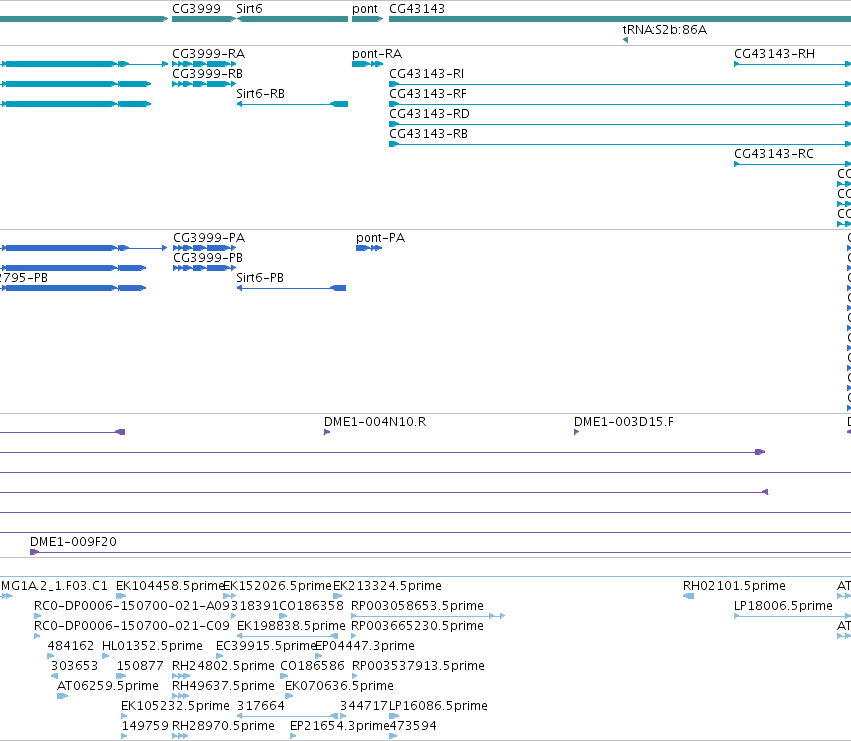Select the AT06259.5prime EST label
851x741 pixels.
click(107, 686)
